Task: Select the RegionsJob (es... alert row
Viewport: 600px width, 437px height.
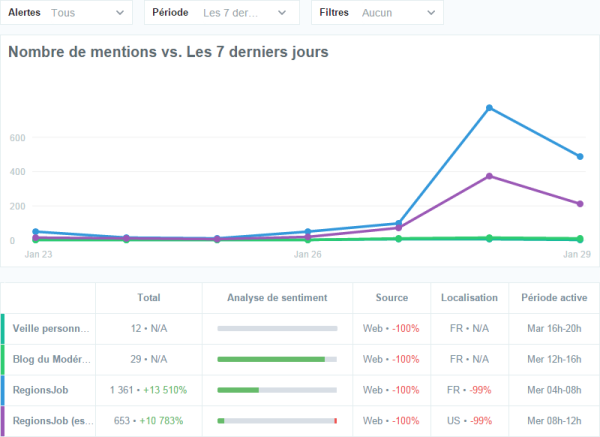Action: pyautogui.click(x=52, y=420)
